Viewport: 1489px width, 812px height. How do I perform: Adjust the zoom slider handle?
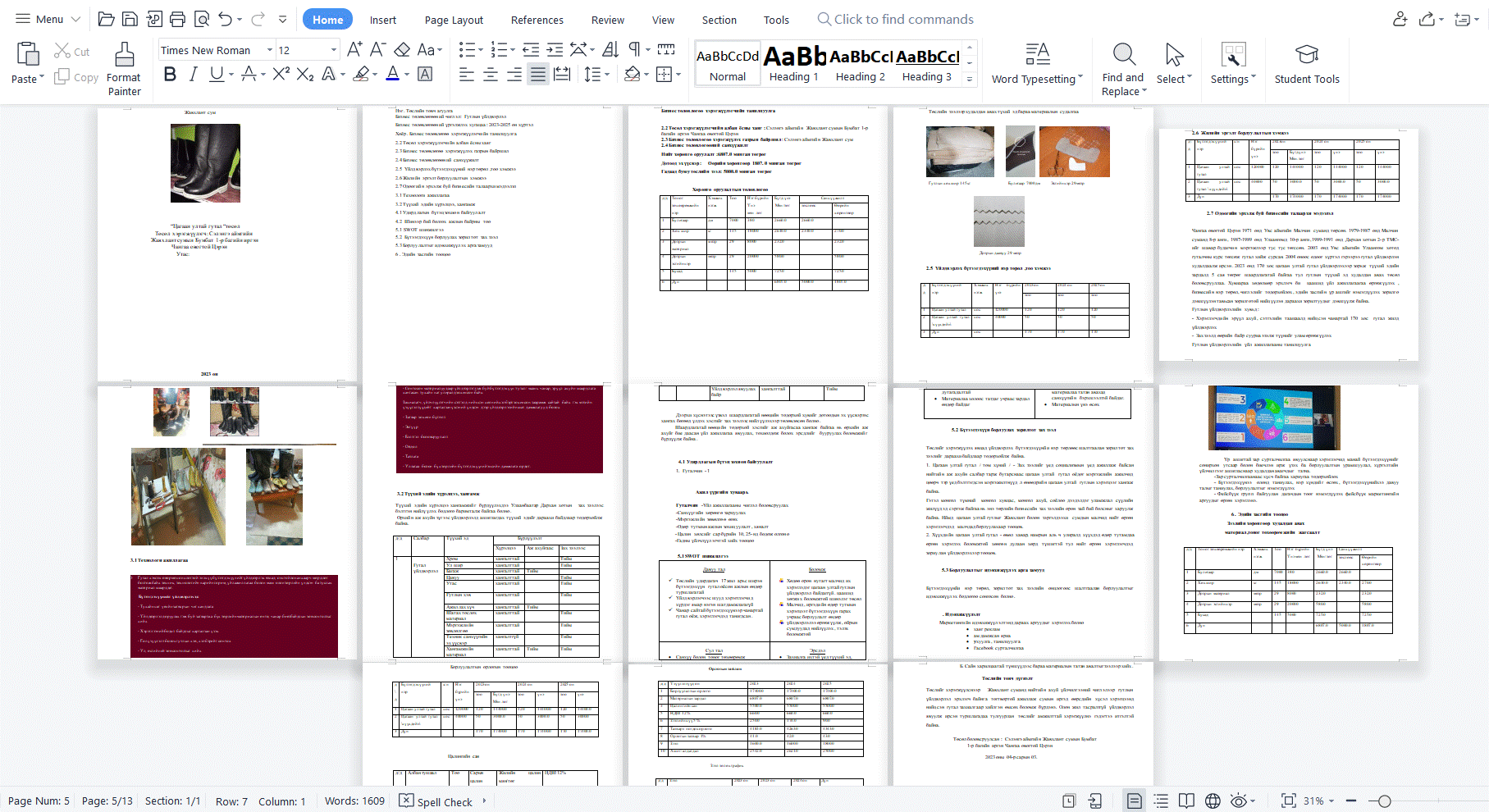[x=1384, y=801]
